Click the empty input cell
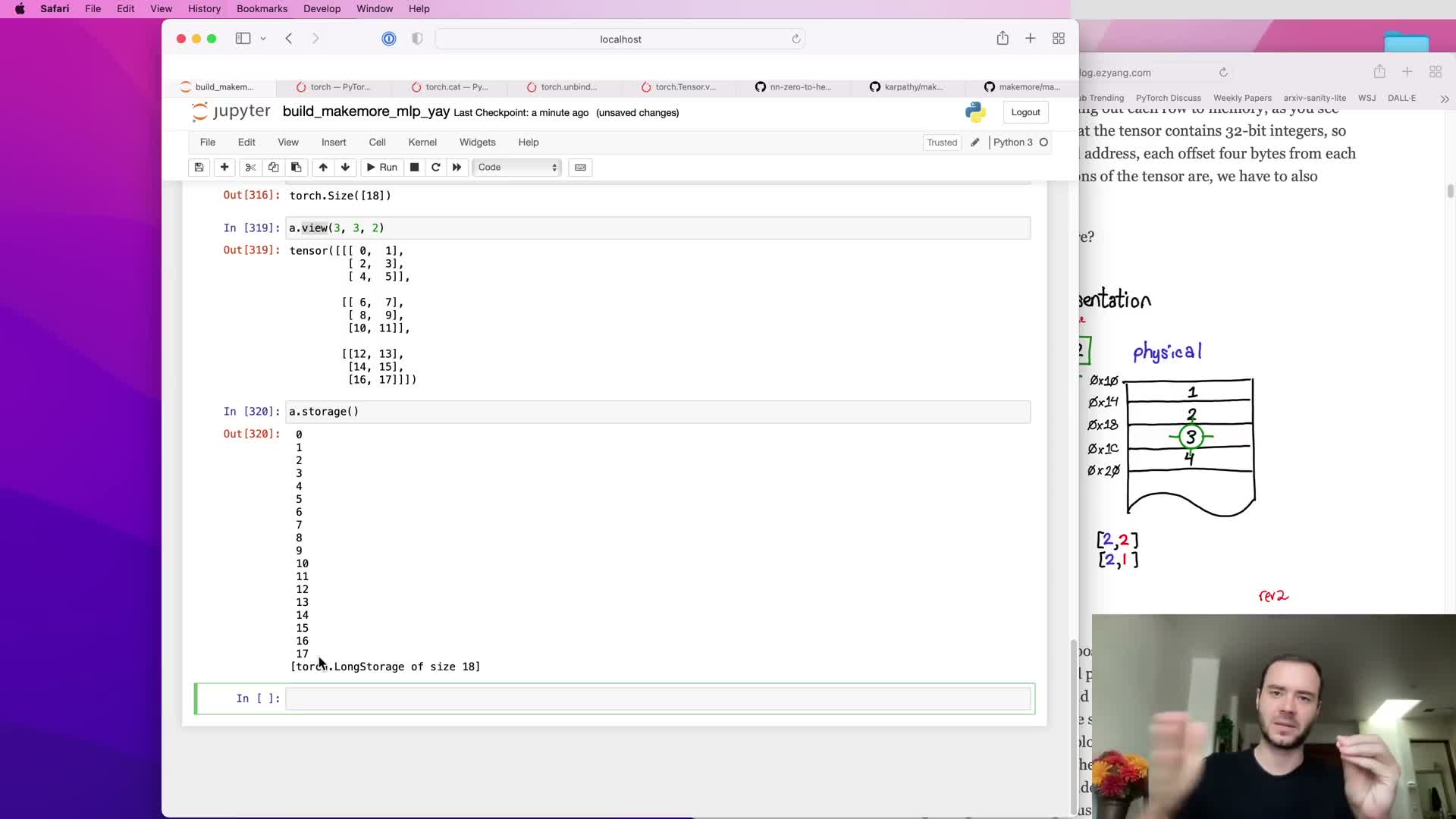 pyautogui.click(x=657, y=698)
